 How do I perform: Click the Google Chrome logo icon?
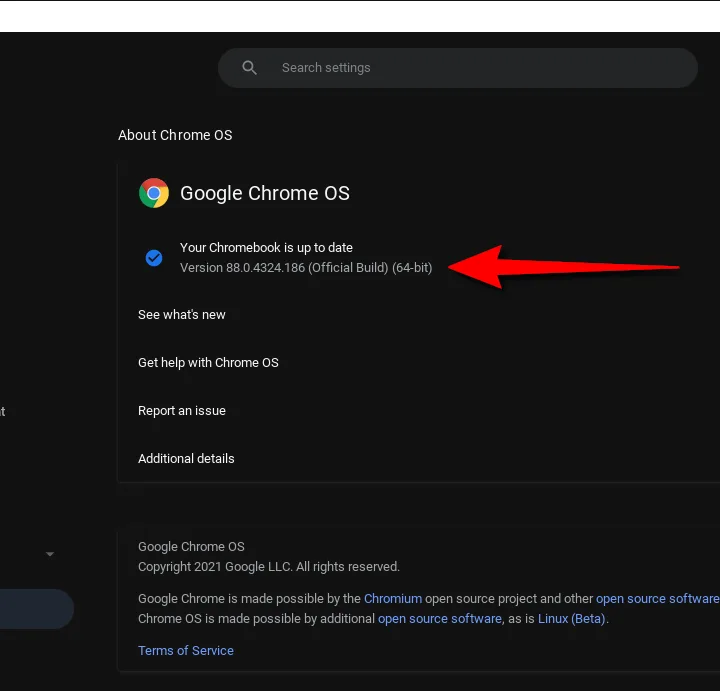coord(154,193)
